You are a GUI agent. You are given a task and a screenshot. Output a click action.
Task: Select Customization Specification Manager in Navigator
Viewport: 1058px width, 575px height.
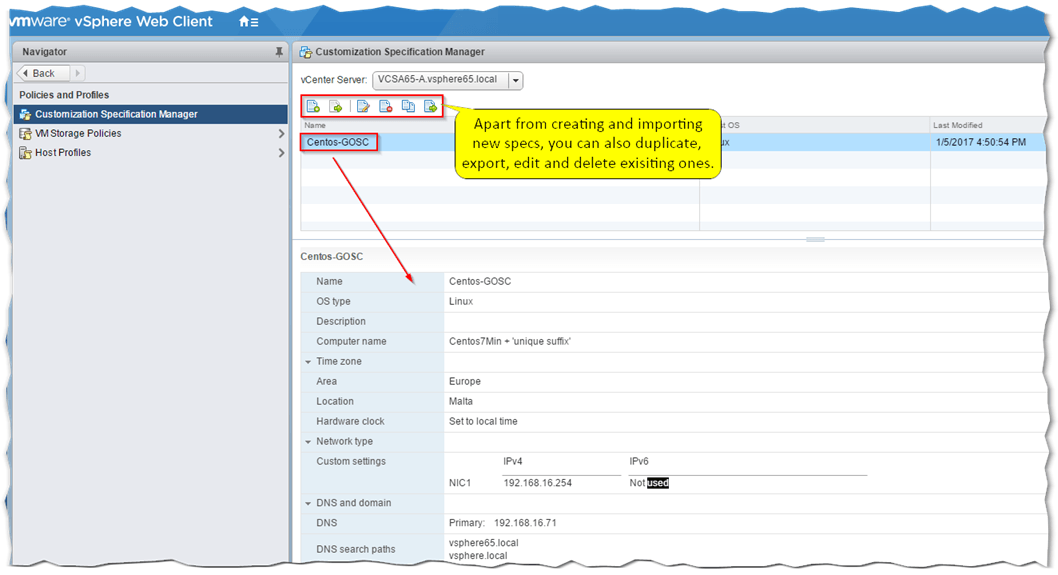tap(151, 114)
